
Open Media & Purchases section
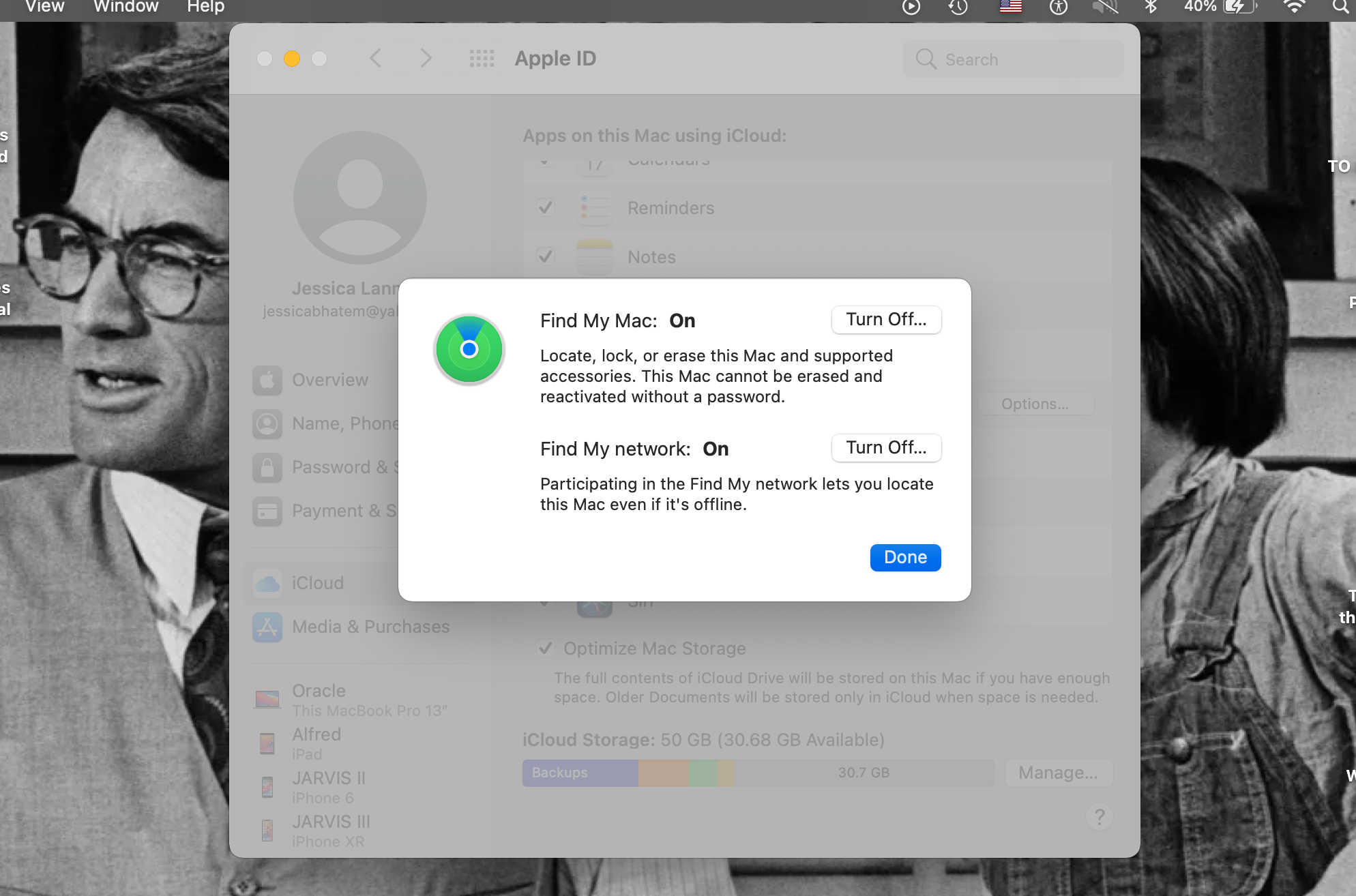pyautogui.click(x=370, y=626)
